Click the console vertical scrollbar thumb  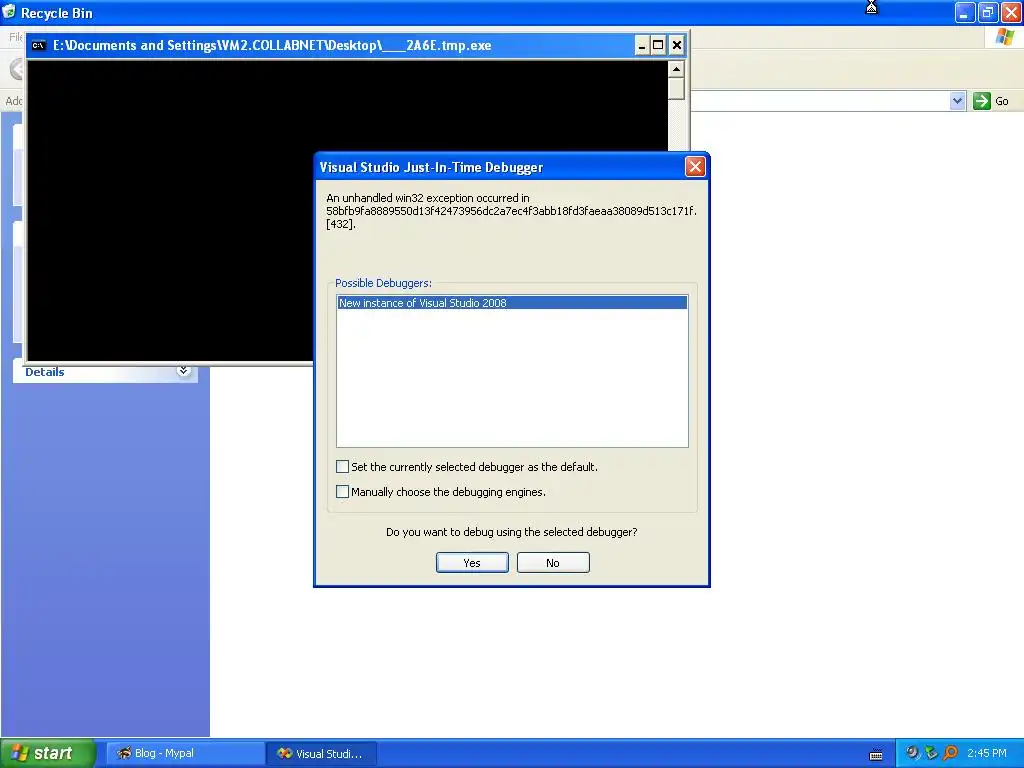click(x=676, y=88)
